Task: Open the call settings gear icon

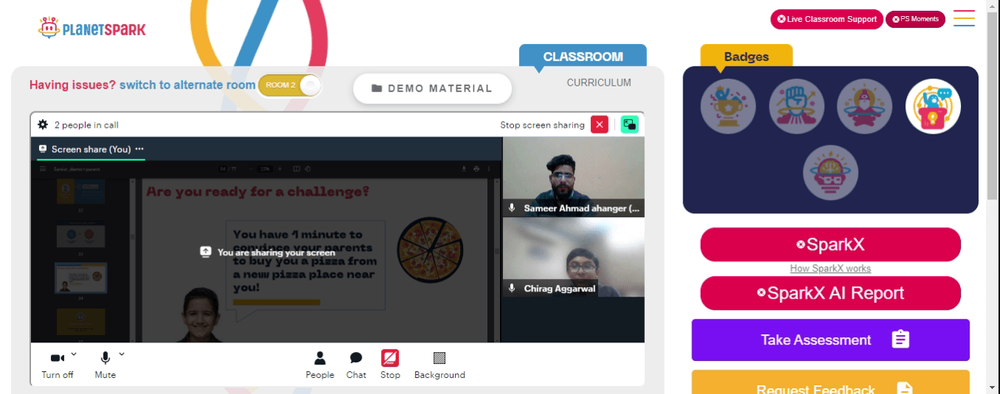Action: [x=43, y=124]
